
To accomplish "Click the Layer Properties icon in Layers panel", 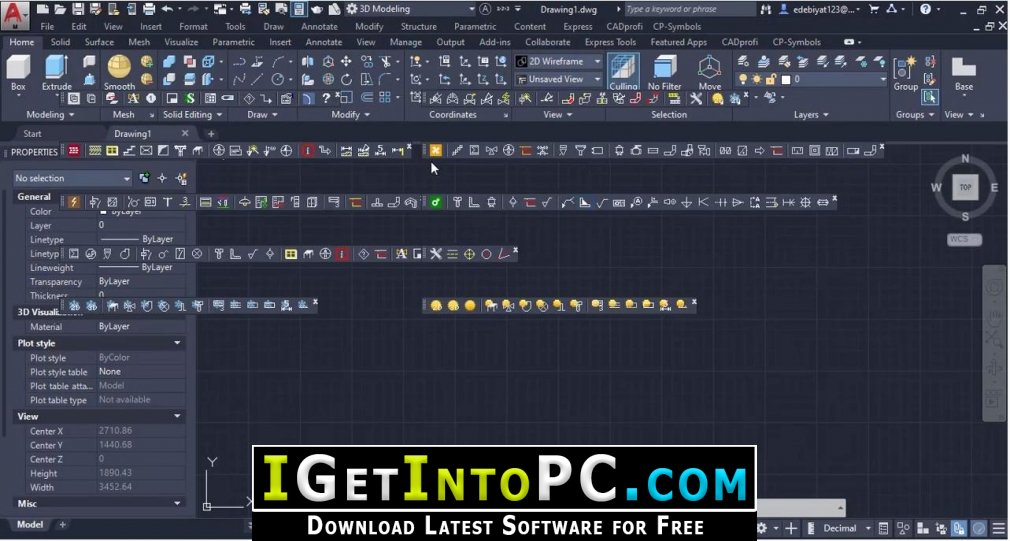I will click(743, 61).
